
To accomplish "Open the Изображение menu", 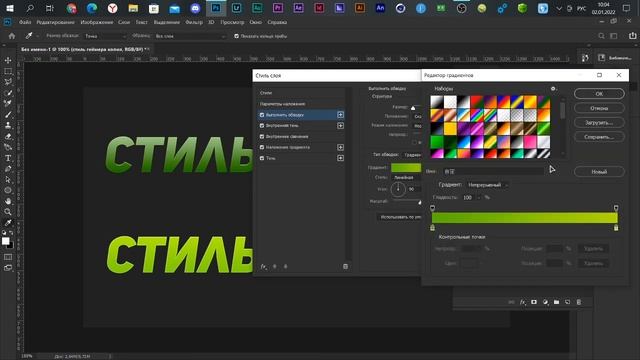I will click(x=97, y=22).
